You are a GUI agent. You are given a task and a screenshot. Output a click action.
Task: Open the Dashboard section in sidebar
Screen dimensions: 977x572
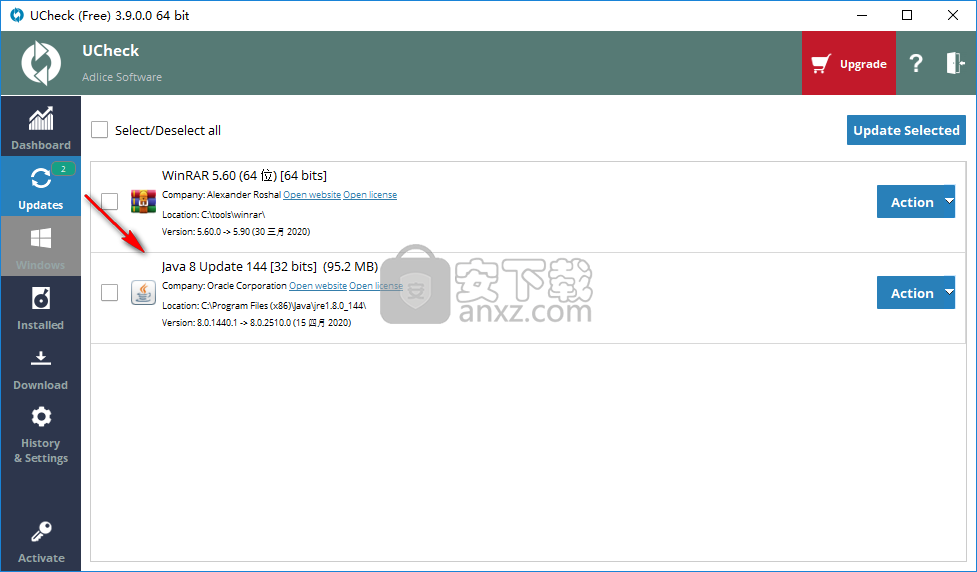pos(41,126)
